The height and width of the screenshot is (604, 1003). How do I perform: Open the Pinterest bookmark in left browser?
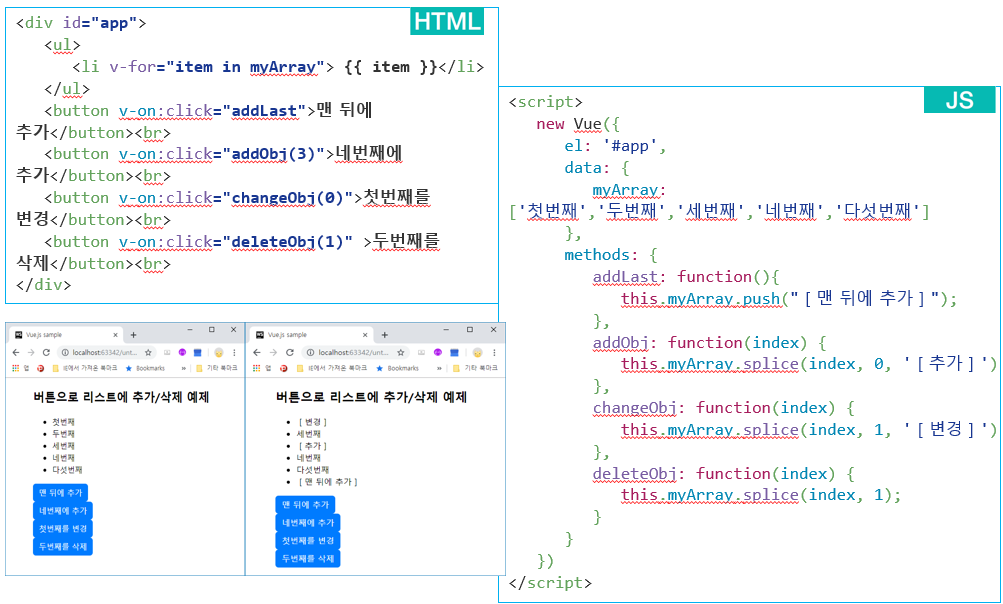pos(40,368)
